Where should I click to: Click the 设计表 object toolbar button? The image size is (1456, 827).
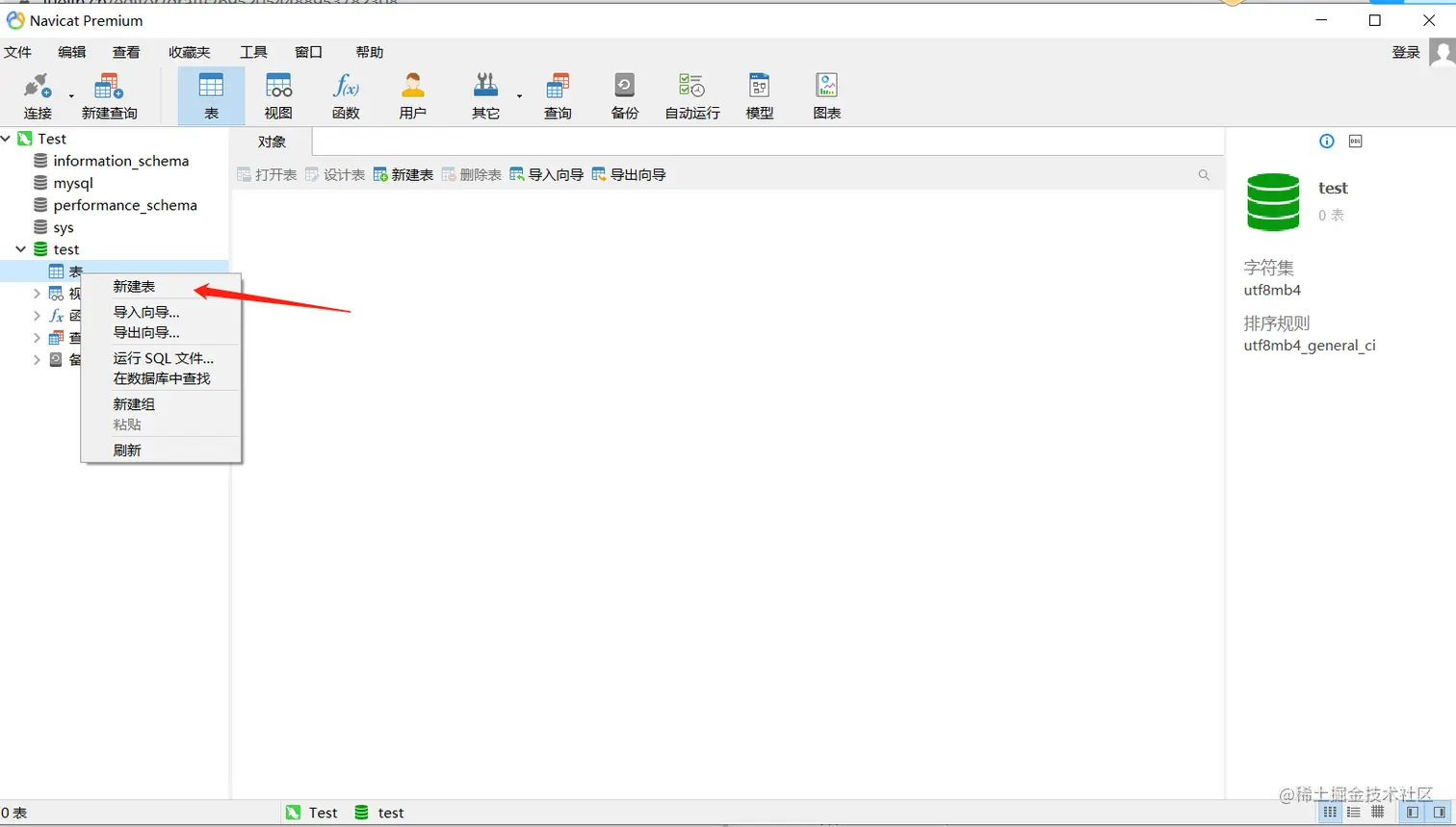tap(335, 174)
